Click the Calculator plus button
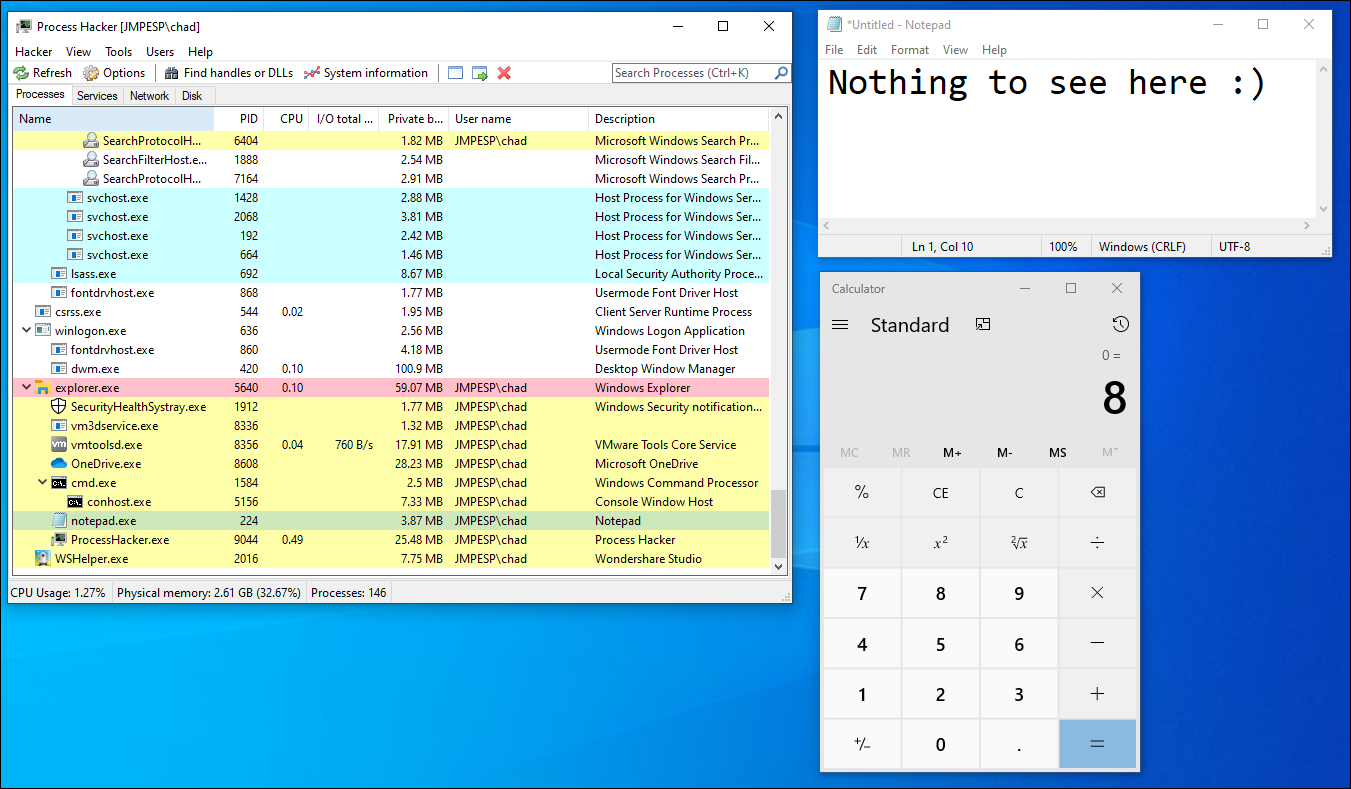1351x789 pixels. coord(1098,694)
